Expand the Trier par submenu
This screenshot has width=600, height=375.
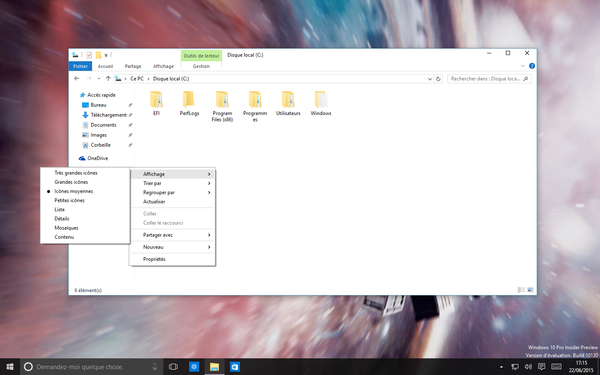[x=172, y=183]
